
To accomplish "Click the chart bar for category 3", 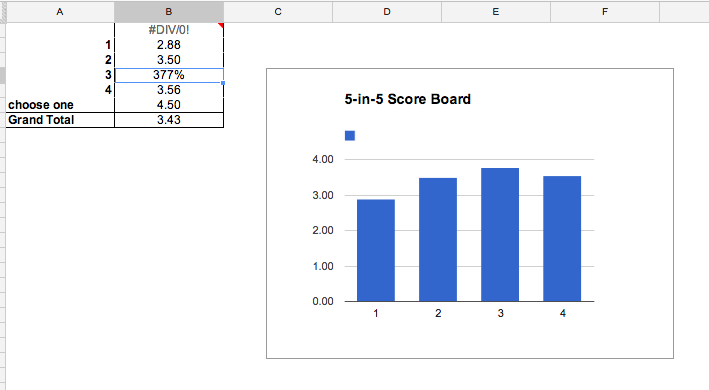I will [x=500, y=235].
